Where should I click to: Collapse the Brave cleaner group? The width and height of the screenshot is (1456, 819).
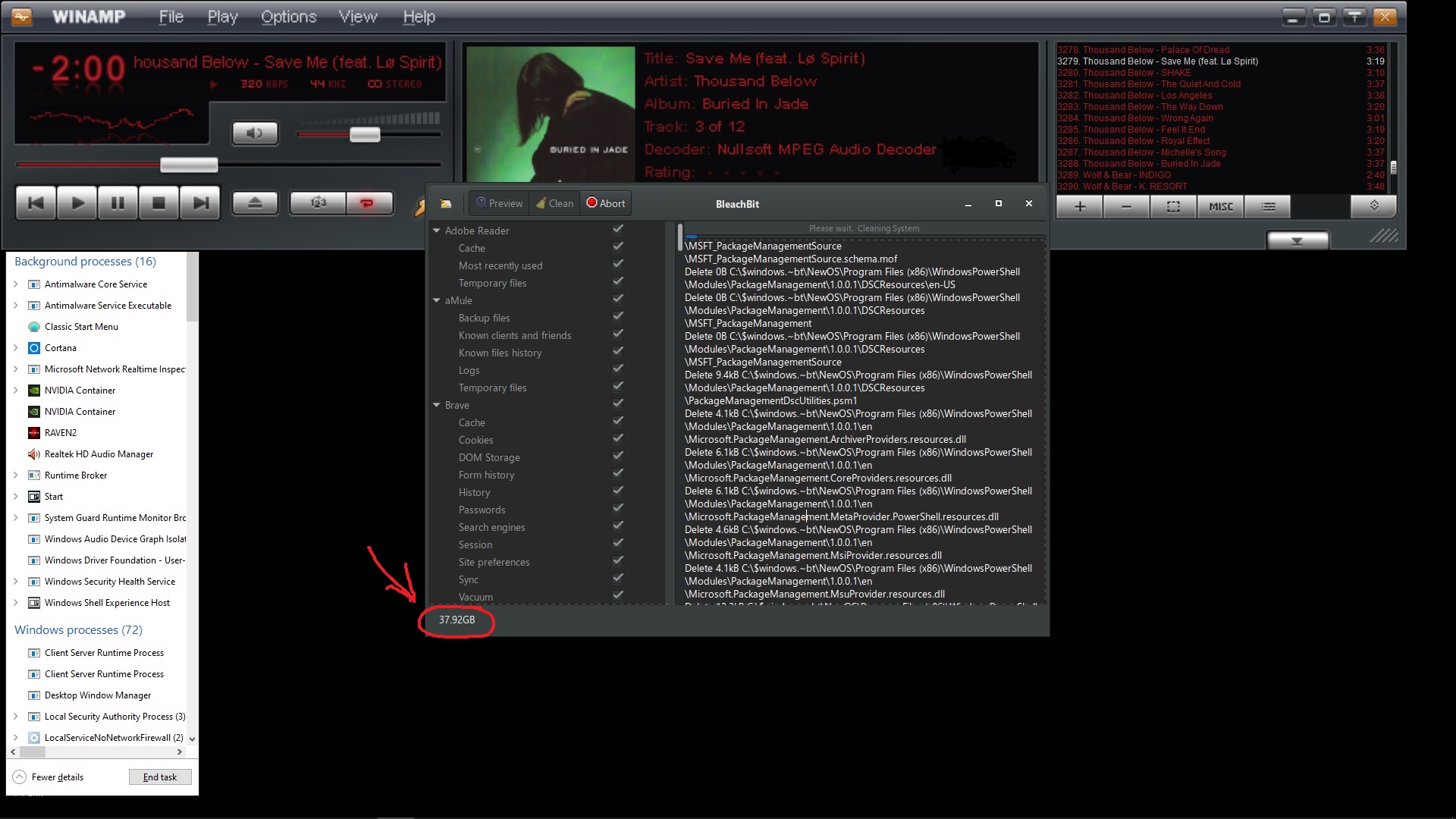tap(437, 405)
